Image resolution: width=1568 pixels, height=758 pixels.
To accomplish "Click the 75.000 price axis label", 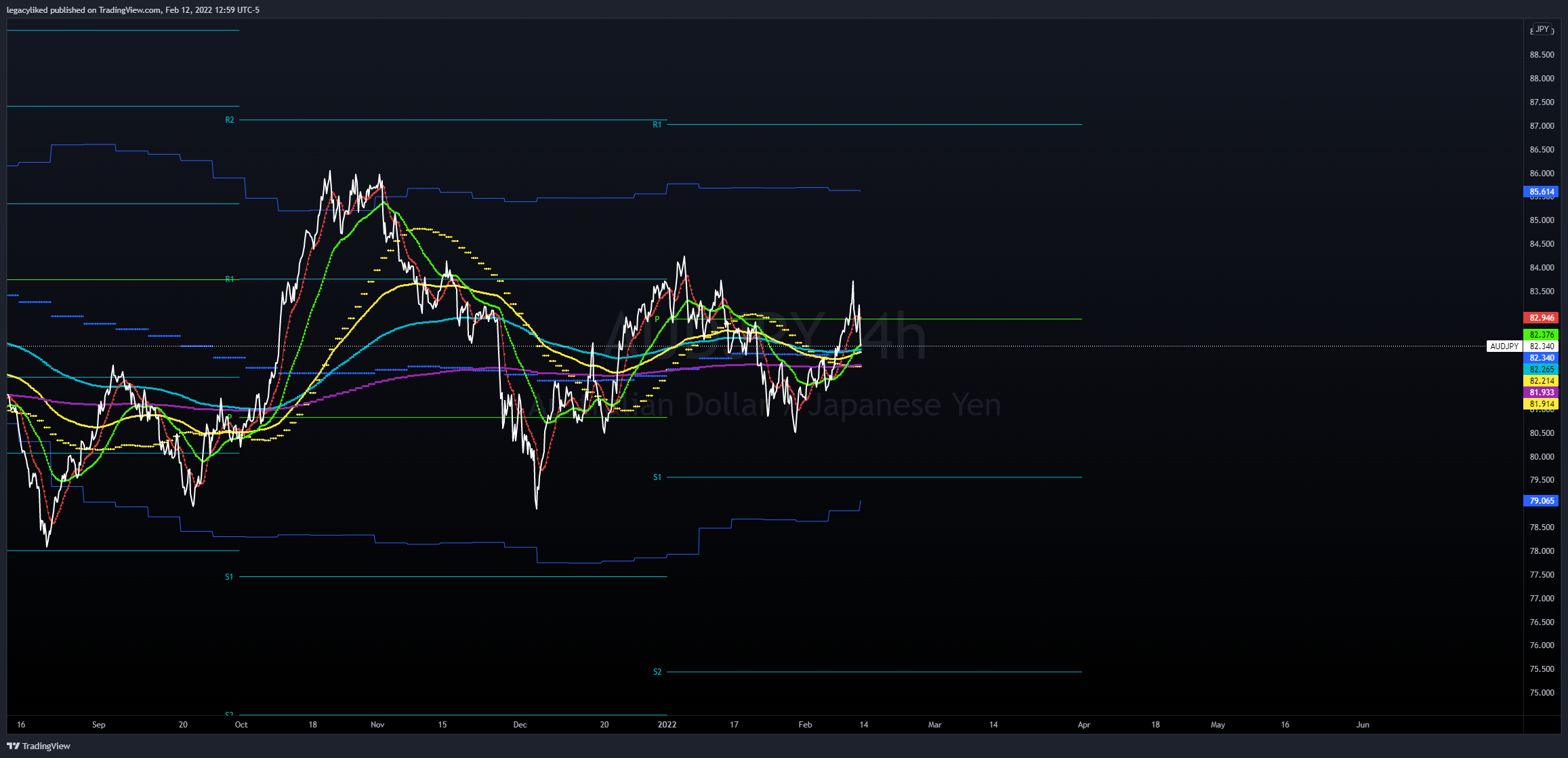I will pyautogui.click(x=1542, y=693).
